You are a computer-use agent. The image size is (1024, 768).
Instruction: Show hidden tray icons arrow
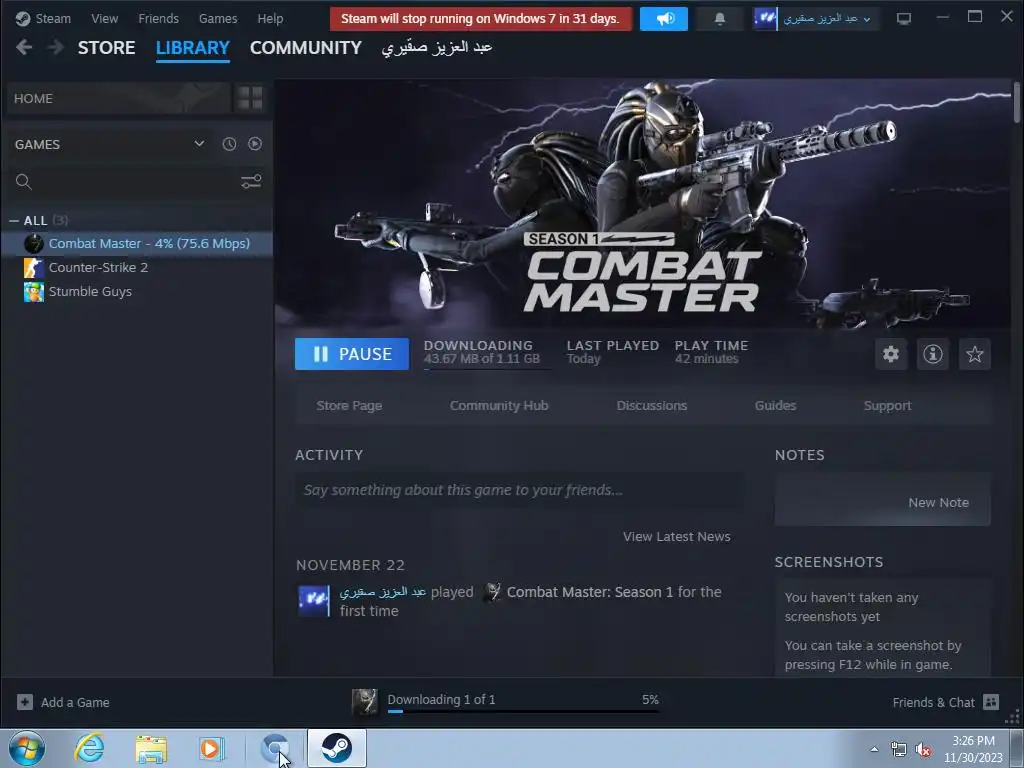874,749
